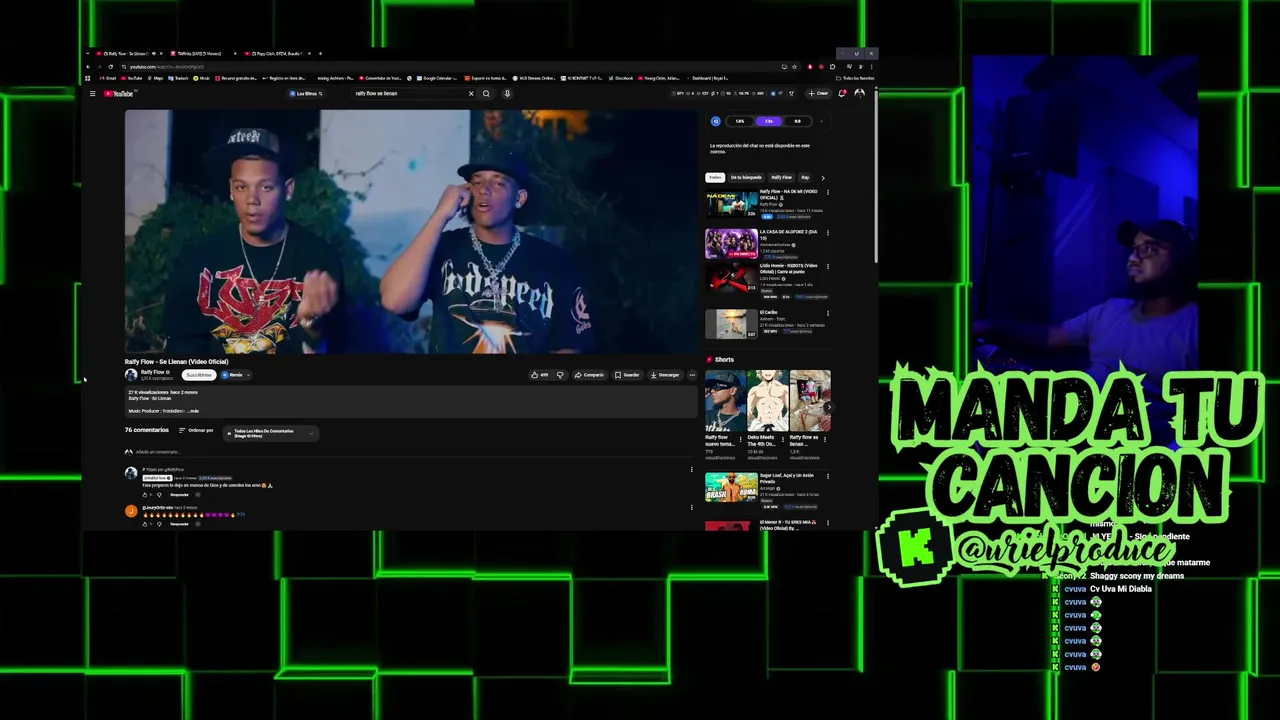
Task: Select the 'De tu búsqueda' chip
Action: click(746, 178)
